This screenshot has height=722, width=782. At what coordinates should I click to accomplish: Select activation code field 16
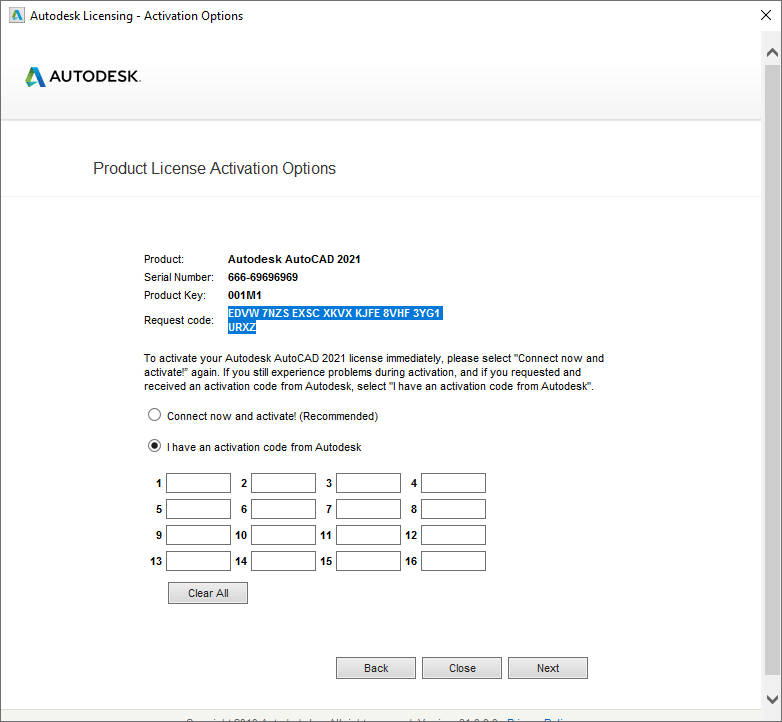tap(453, 561)
